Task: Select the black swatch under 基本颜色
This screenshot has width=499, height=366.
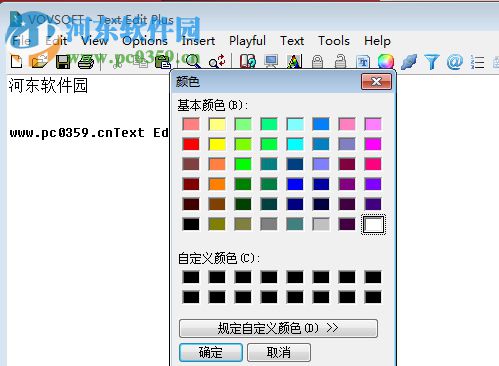Action: (x=191, y=224)
